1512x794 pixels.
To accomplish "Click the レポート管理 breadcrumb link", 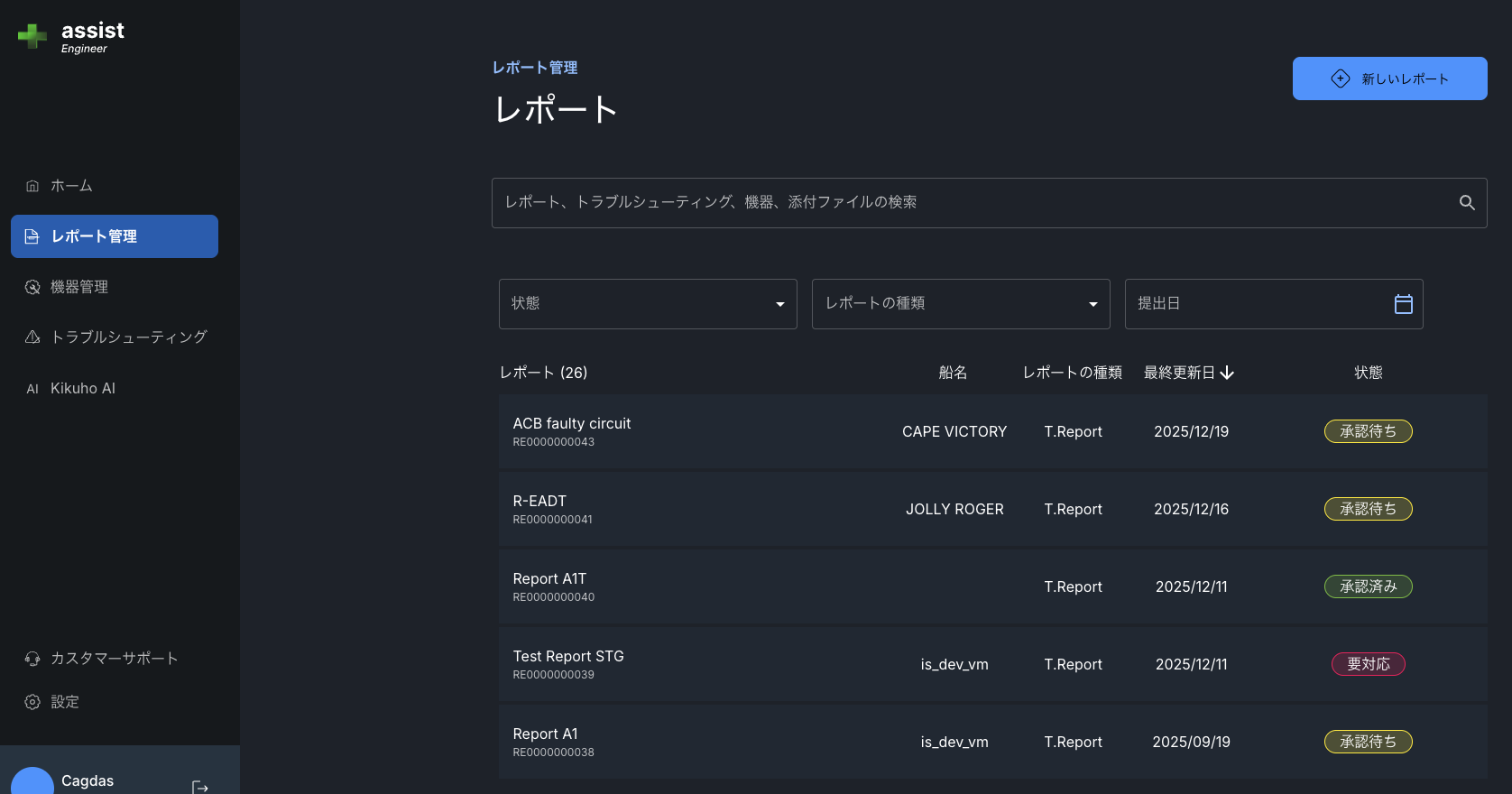I will tap(535, 68).
